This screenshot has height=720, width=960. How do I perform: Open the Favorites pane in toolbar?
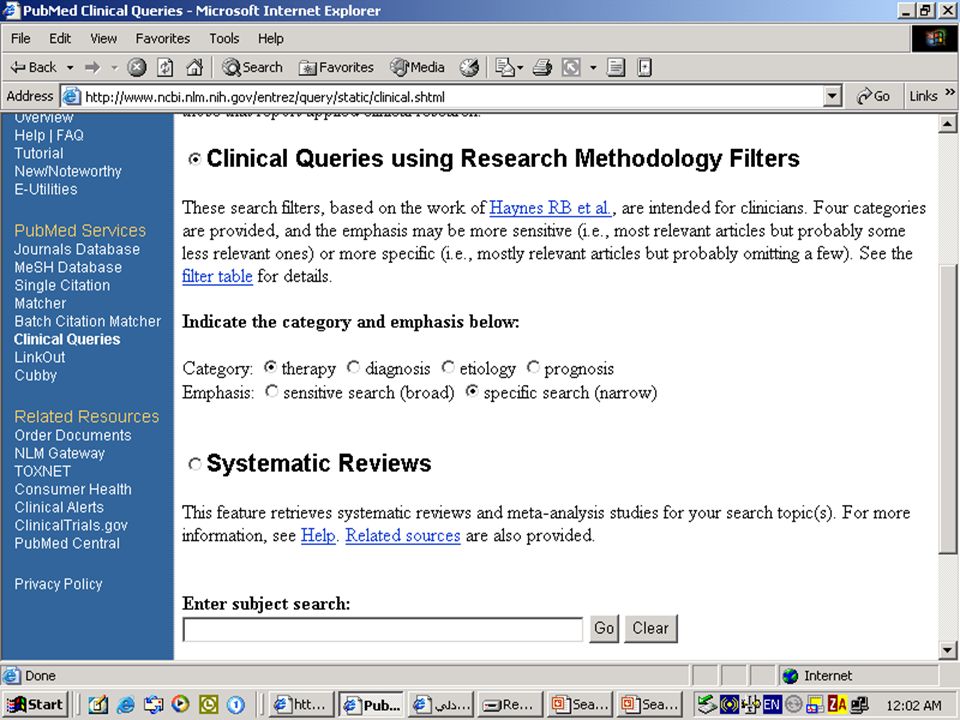tap(336, 67)
